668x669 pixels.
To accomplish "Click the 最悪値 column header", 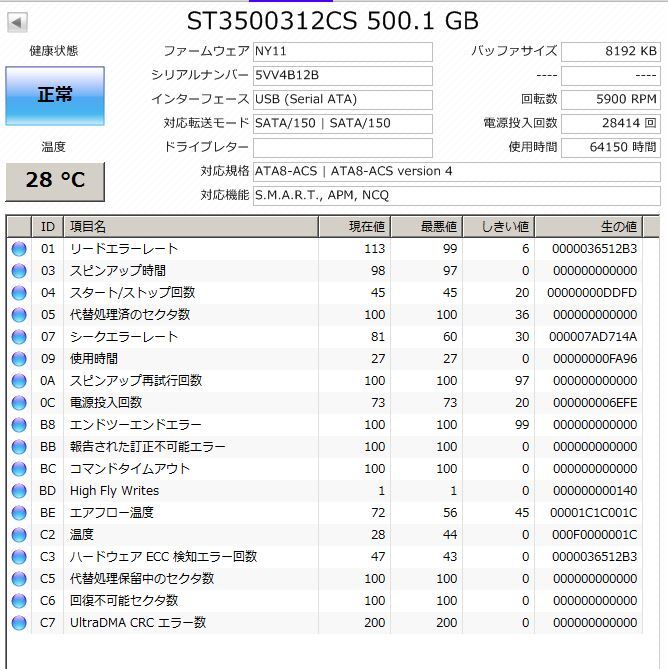I will [427, 227].
